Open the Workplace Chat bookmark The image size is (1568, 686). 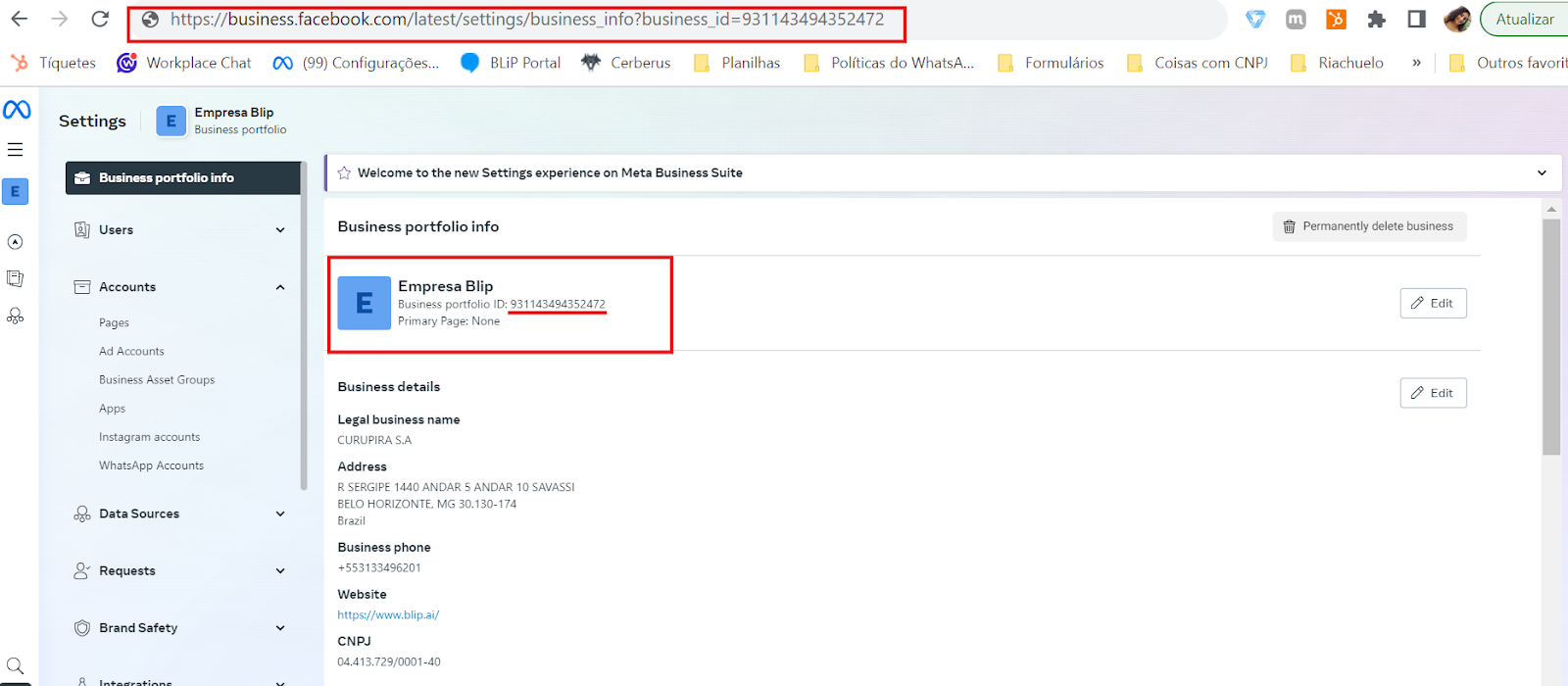pos(184,63)
